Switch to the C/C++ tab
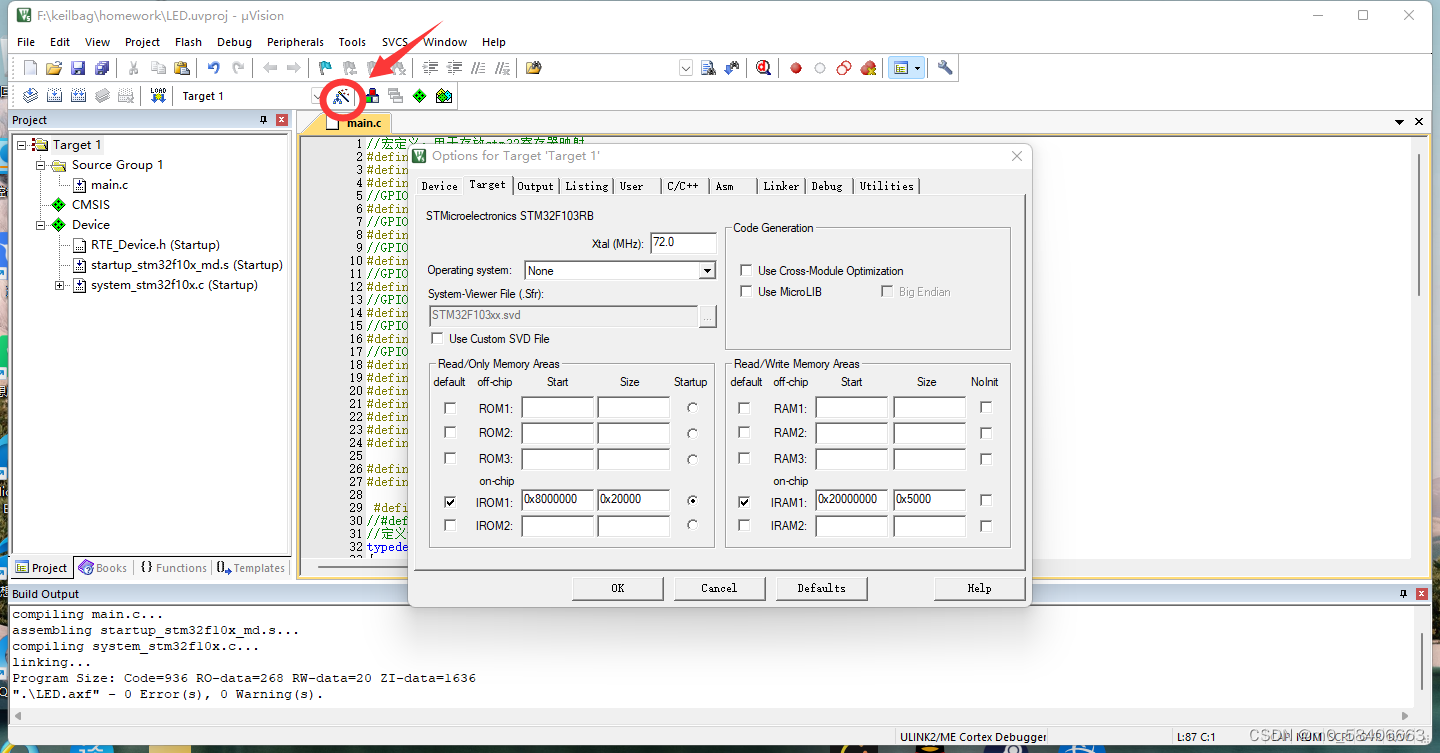 click(x=683, y=186)
